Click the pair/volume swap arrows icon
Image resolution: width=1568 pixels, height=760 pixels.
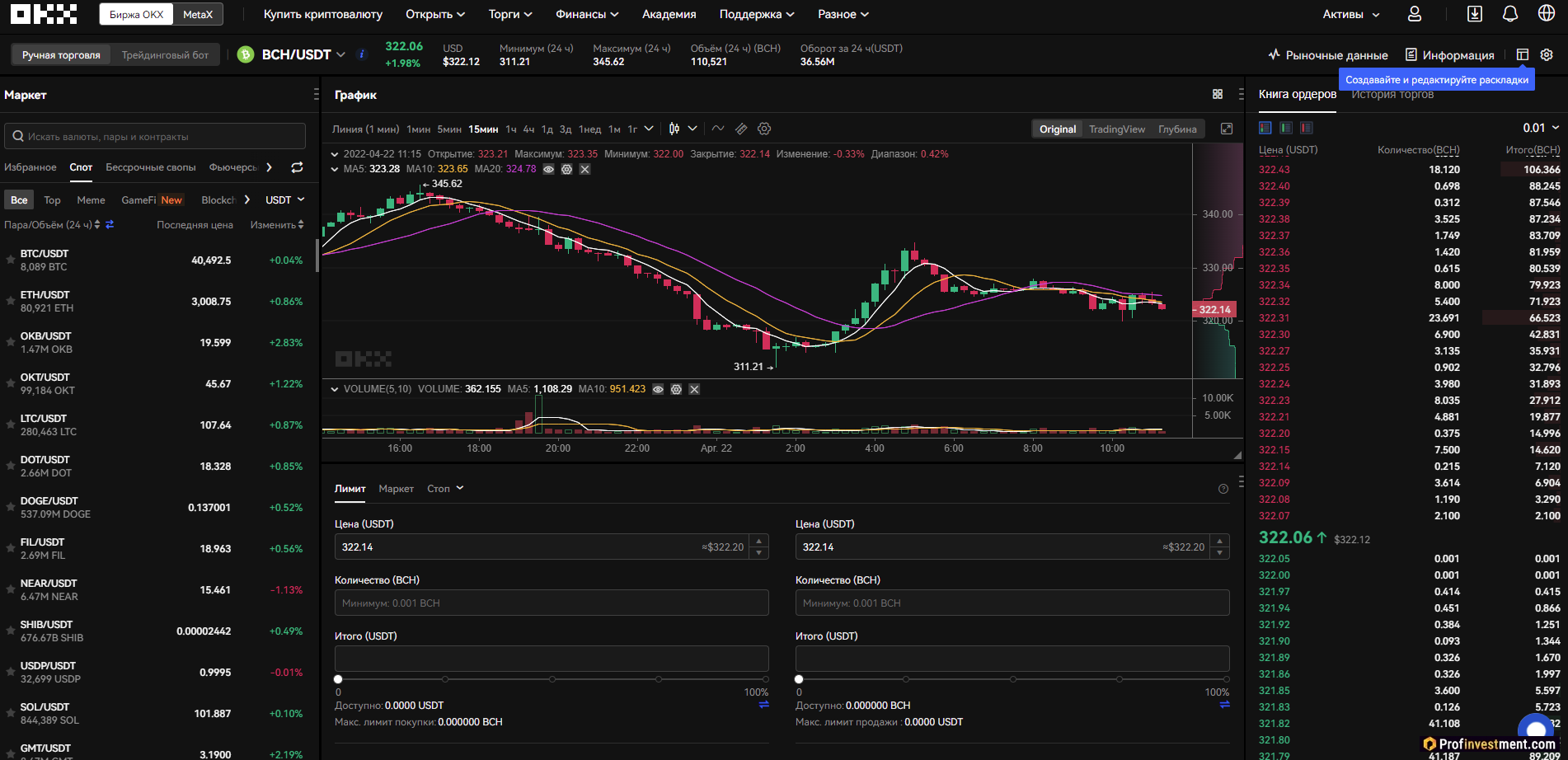click(x=110, y=224)
